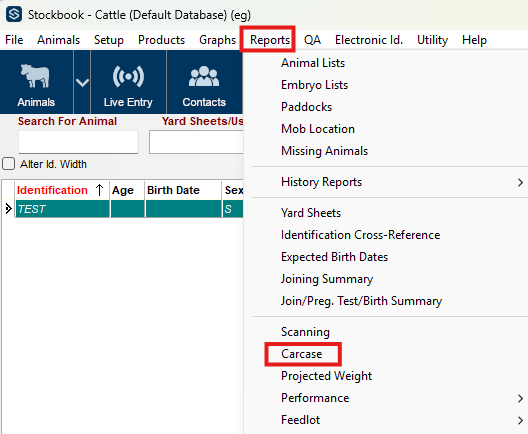Open Live Entry signal icon

pos(128,76)
